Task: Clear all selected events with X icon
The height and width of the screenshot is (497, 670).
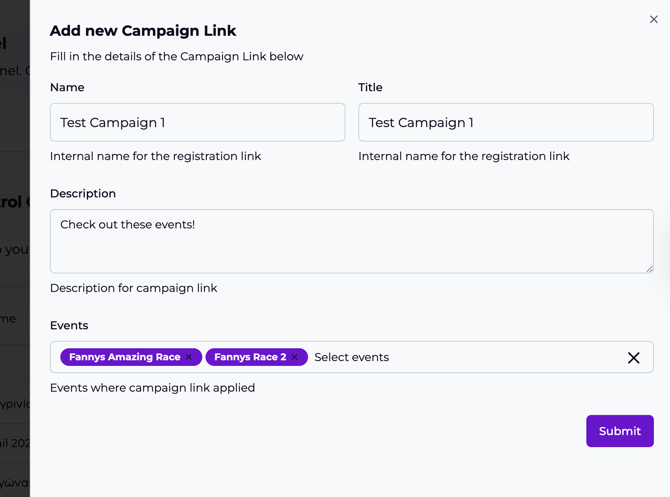Action: [x=633, y=357]
